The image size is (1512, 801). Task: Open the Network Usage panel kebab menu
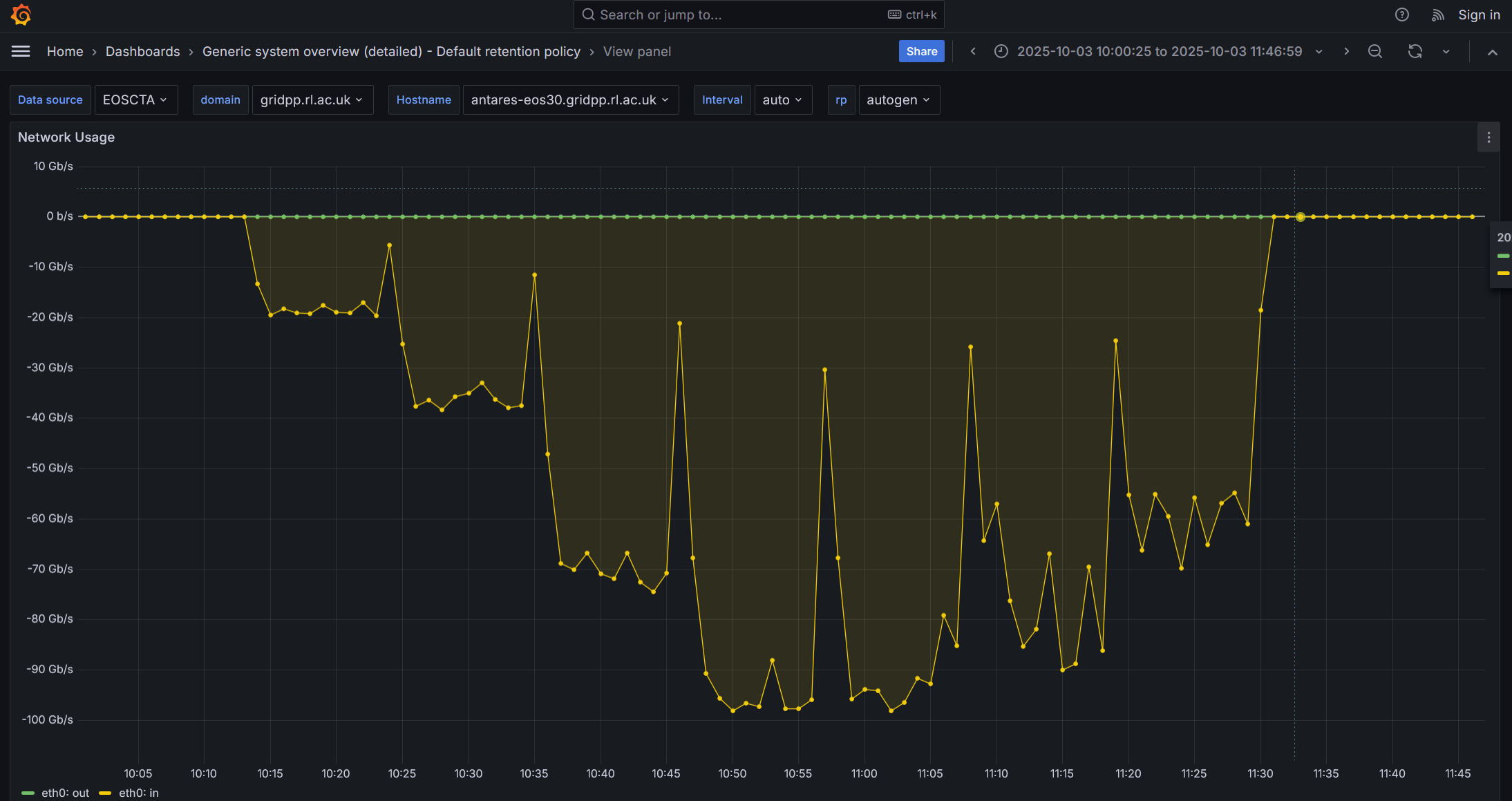(1489, 138)
